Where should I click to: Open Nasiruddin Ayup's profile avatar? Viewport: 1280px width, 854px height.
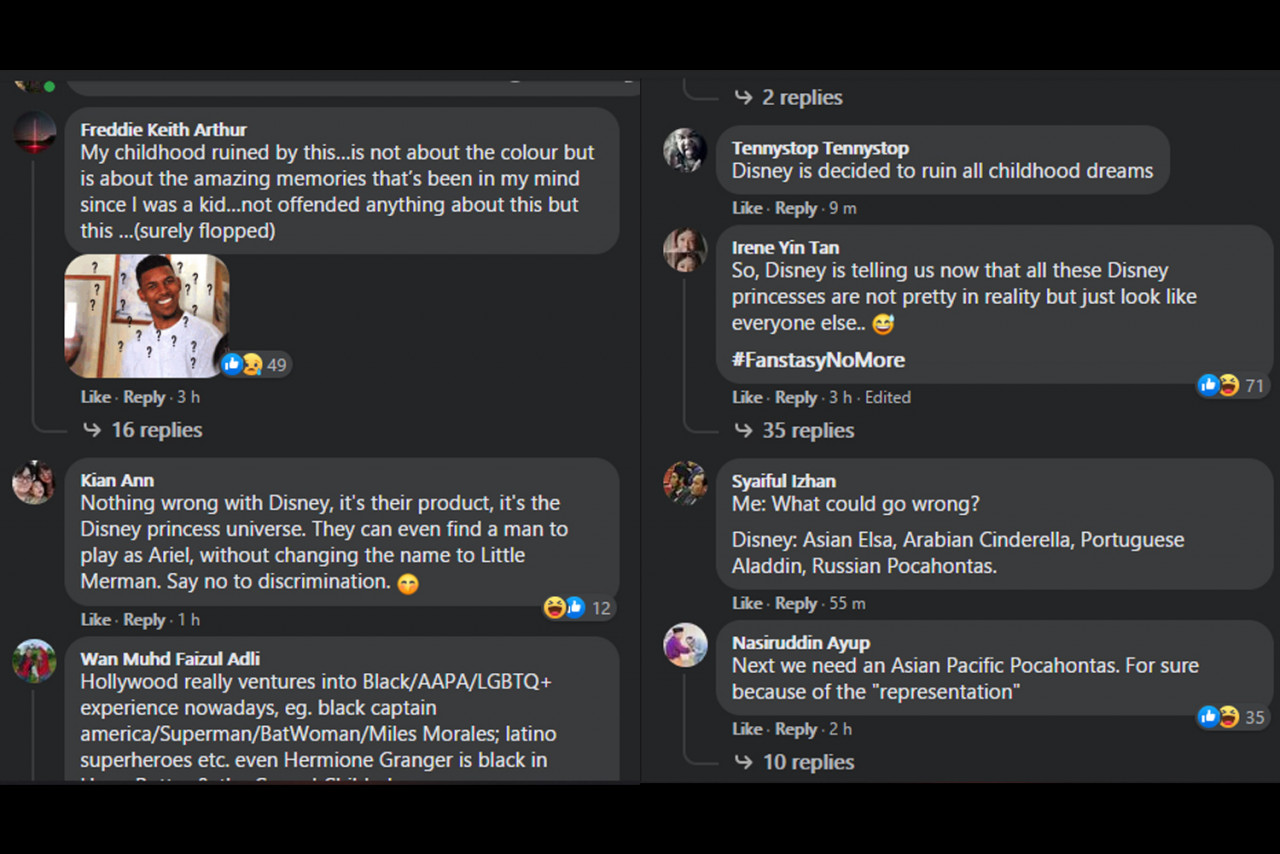[x=685, y=645]
